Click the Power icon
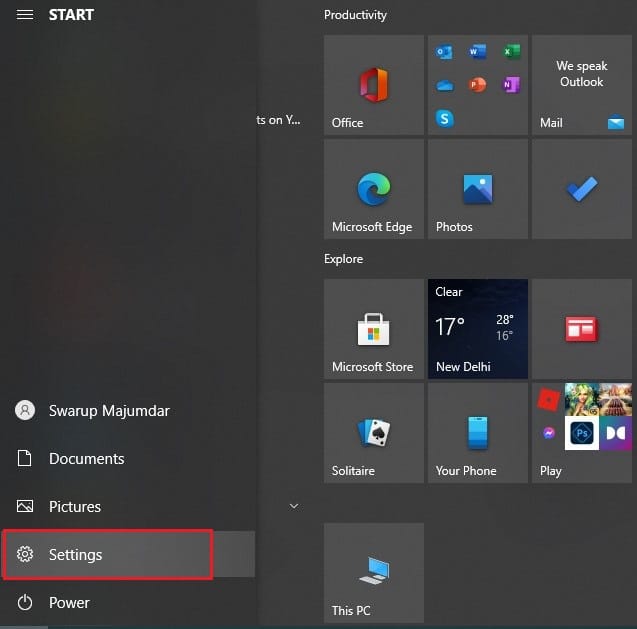637x629 pixels. coord(25,602)
